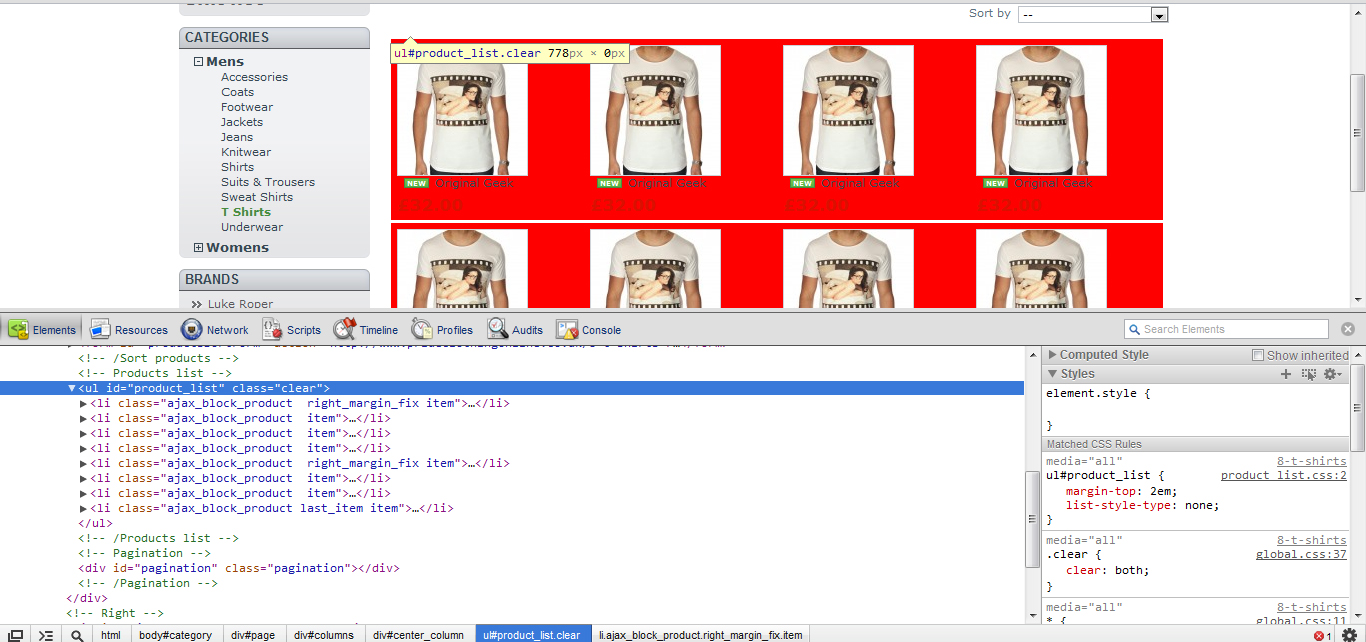1366x642 pixels.
Task: Select the html breadcrumb
Action: [x=111, y=635]
